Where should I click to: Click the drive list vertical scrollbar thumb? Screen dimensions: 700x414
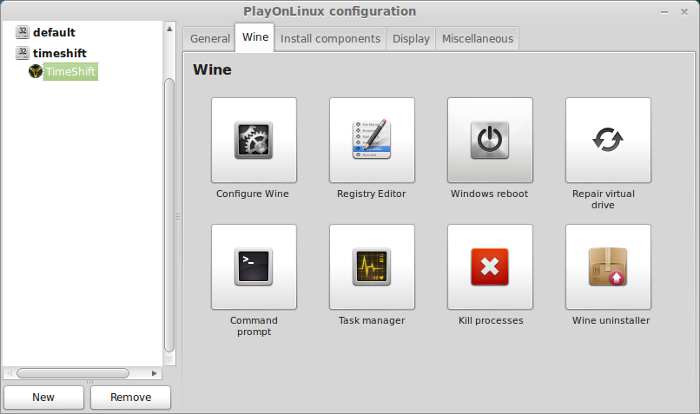(x=169, y=215)
